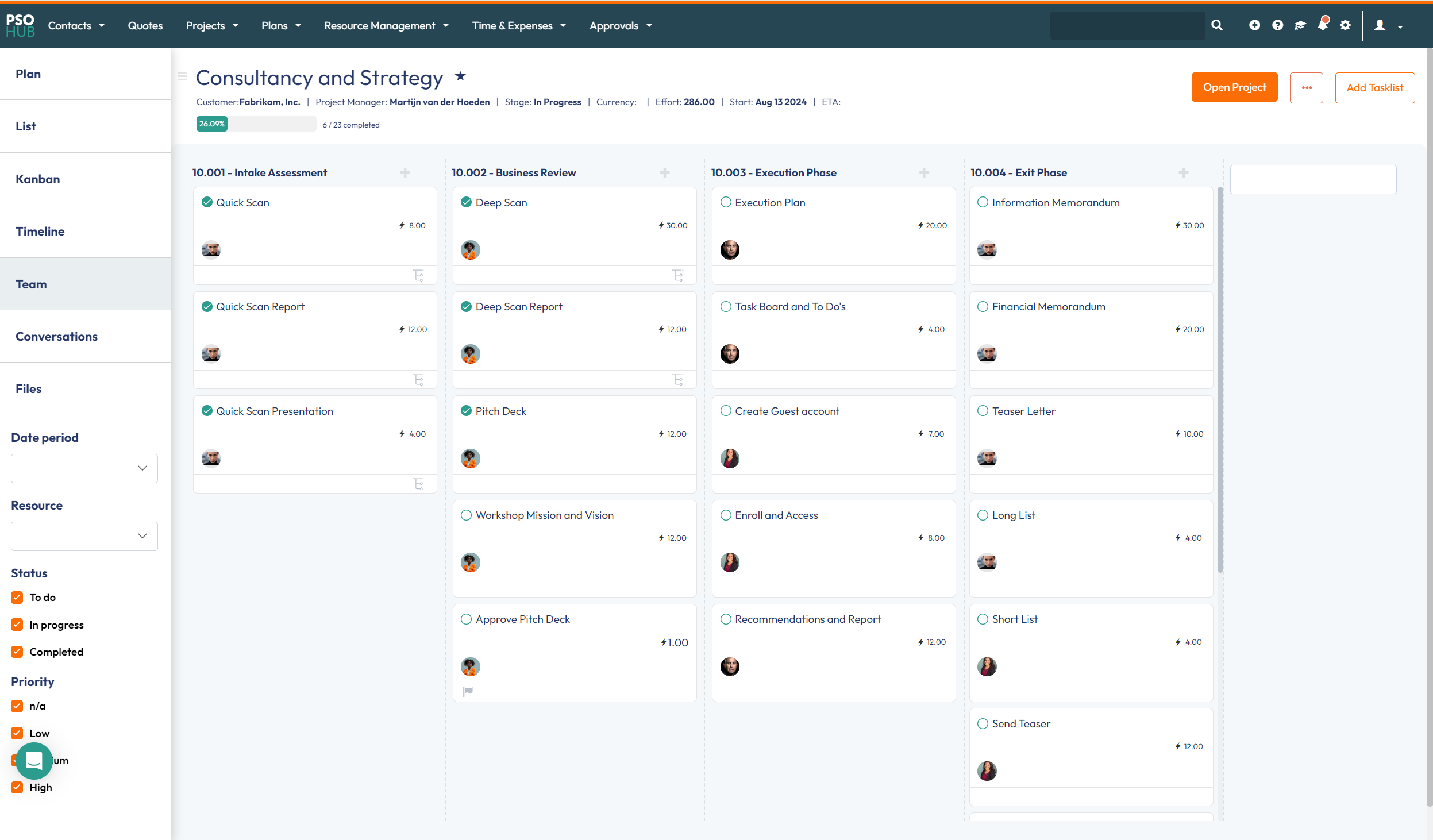Click the graduation cap academy icon
Screen dimensions: 1433x840
click(x=1300, y=25)
